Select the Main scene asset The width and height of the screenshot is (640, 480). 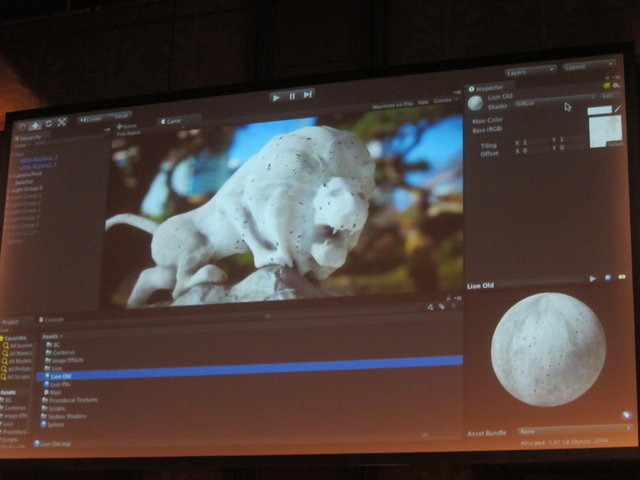point(53,392)
